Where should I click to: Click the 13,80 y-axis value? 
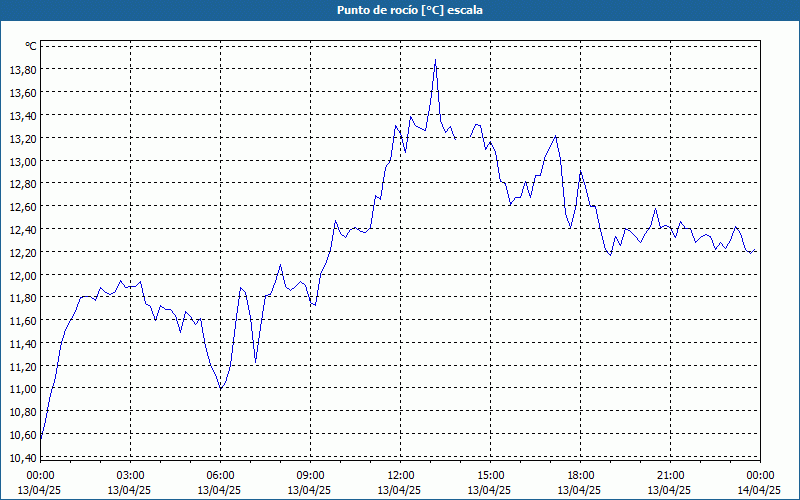tap(23, 70)
